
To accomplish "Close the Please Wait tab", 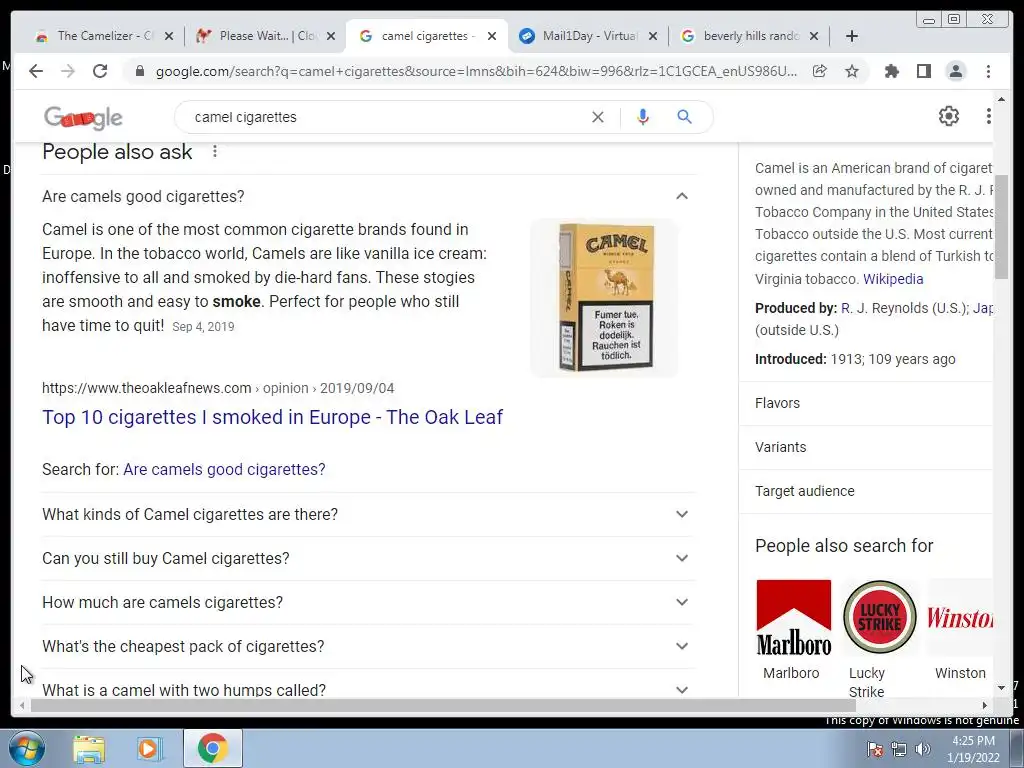I will coord(331,36).
